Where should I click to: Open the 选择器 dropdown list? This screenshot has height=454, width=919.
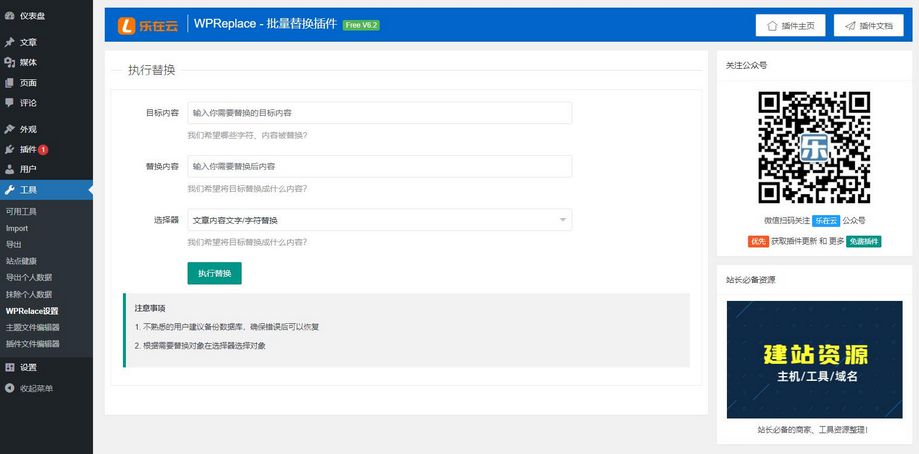click(x=379, y=220)
